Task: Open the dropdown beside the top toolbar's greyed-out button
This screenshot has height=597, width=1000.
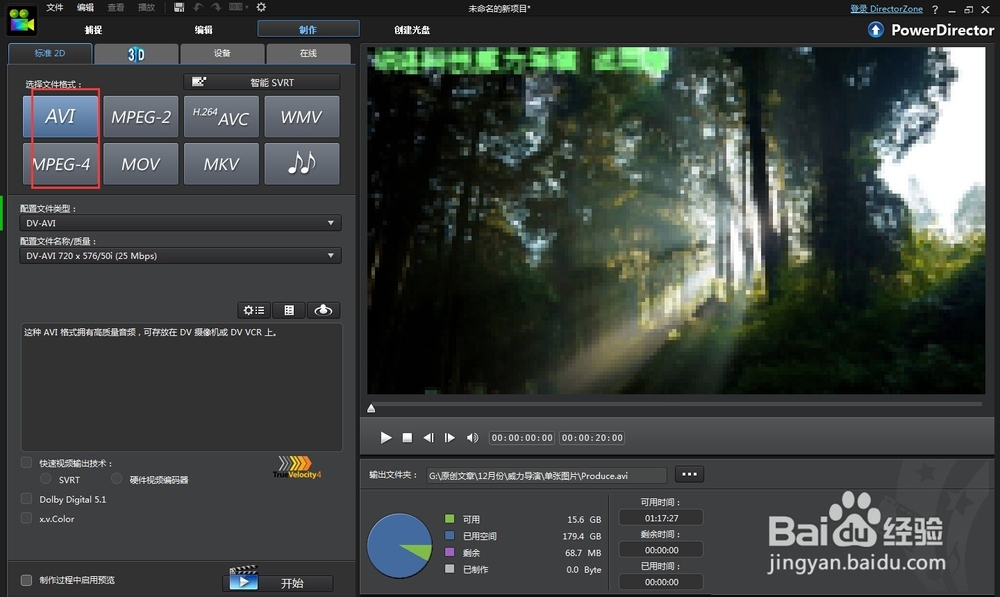Action: click(x=247, y=7)
